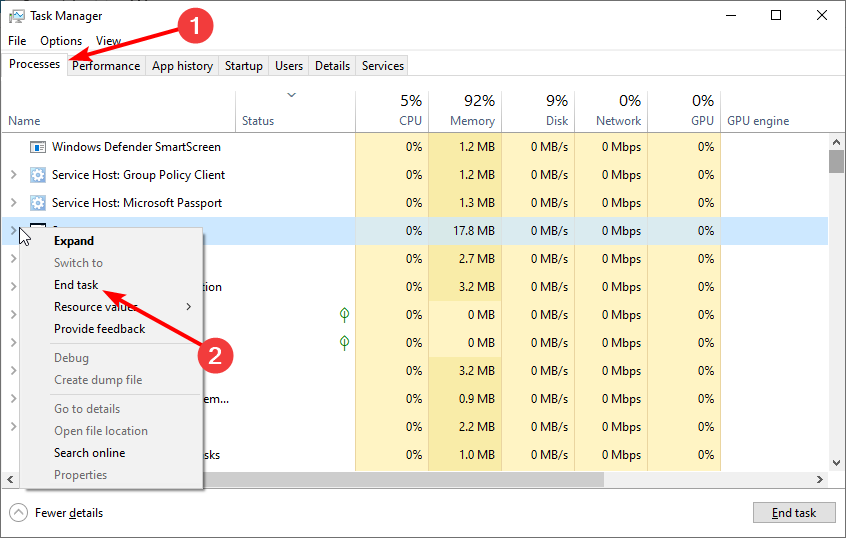The height and width of the screenshot is (538, 846).
Task: Expand Service Host: Microsoft Passport row
Action: [13, 203]
